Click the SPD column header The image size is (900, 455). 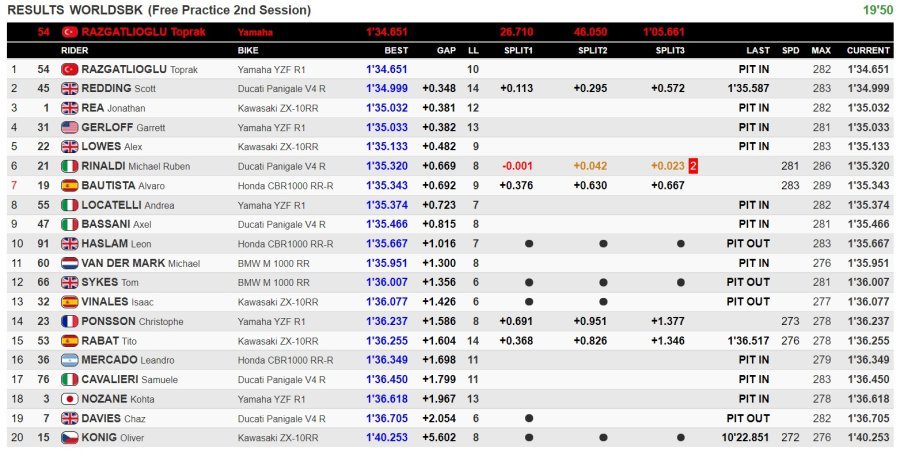(790, 50)
